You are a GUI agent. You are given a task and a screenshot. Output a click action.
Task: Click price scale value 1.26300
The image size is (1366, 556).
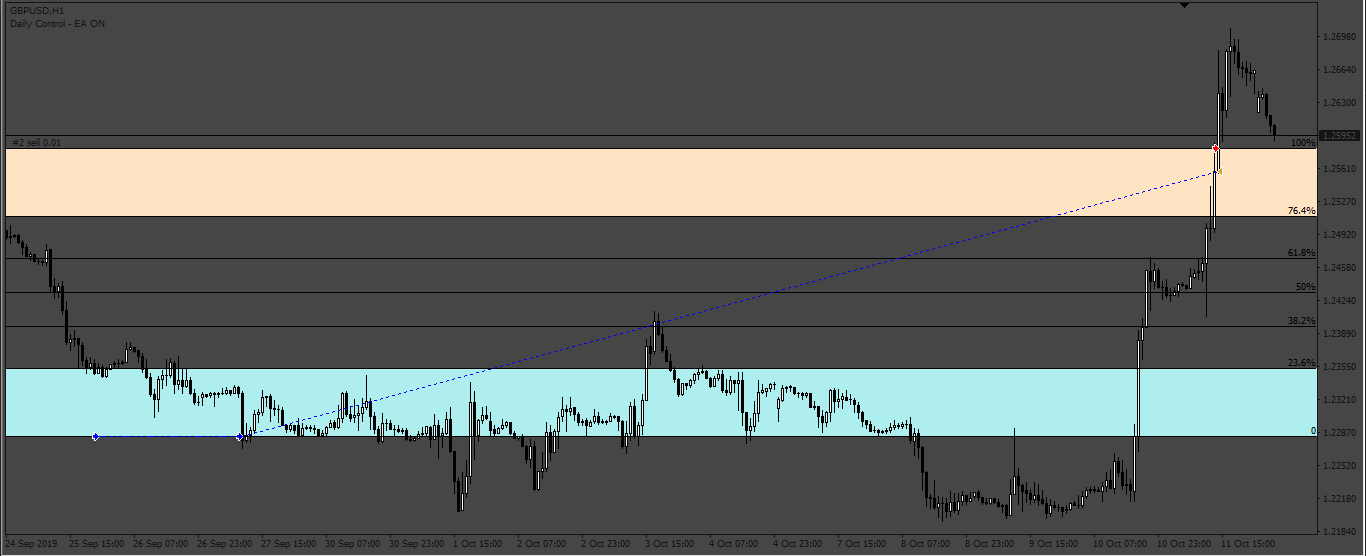[1340, 103]
